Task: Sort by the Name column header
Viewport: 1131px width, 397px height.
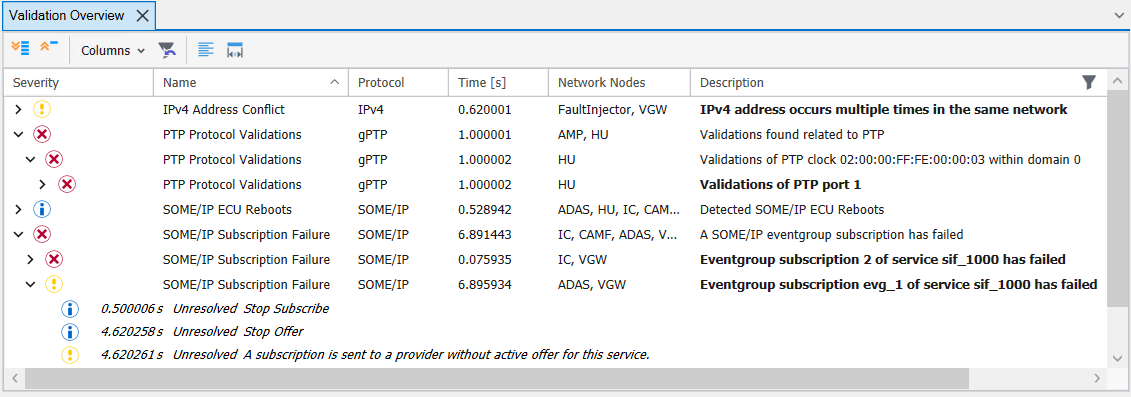Action: 251,82
